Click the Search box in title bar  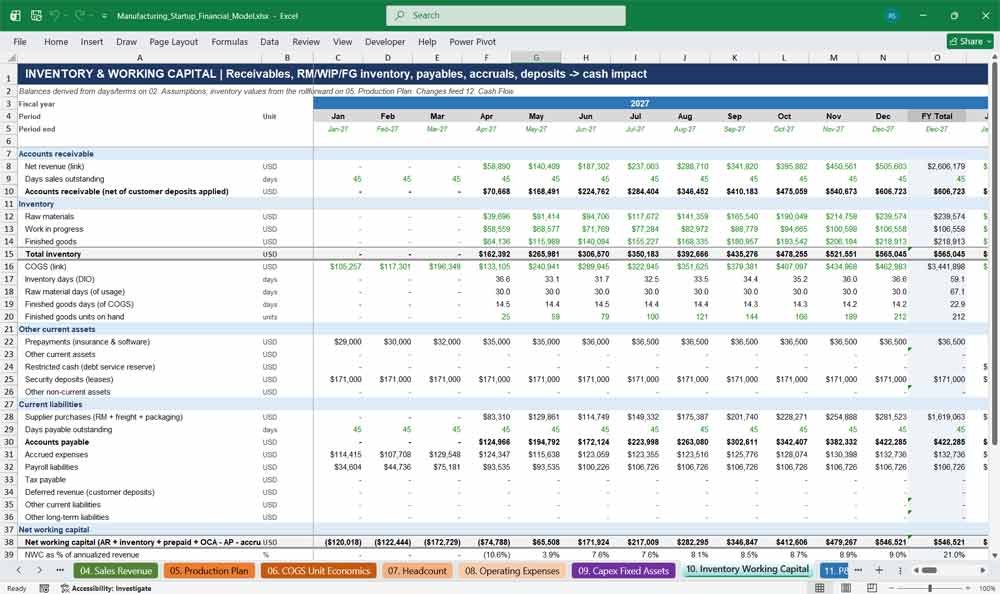(x=506, y=15)
